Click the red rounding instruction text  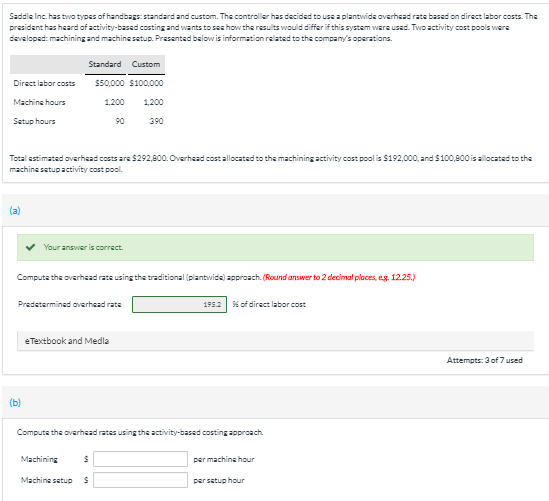point(339,277)
